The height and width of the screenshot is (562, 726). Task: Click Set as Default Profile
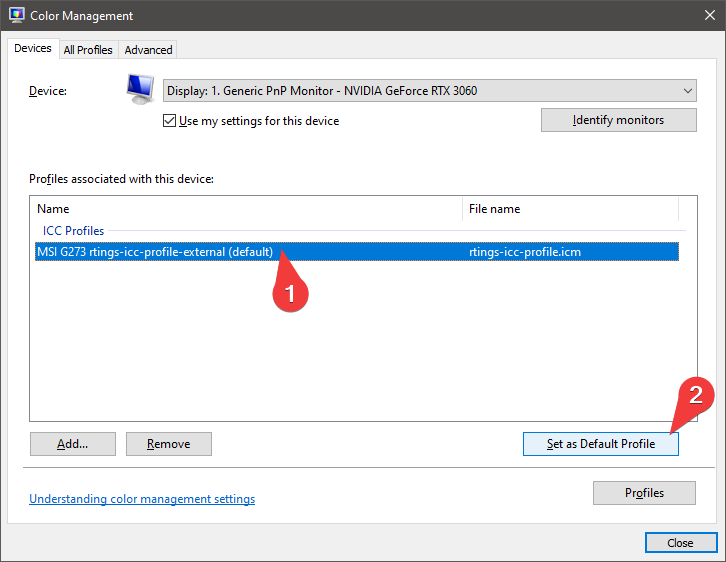(600, 444)
